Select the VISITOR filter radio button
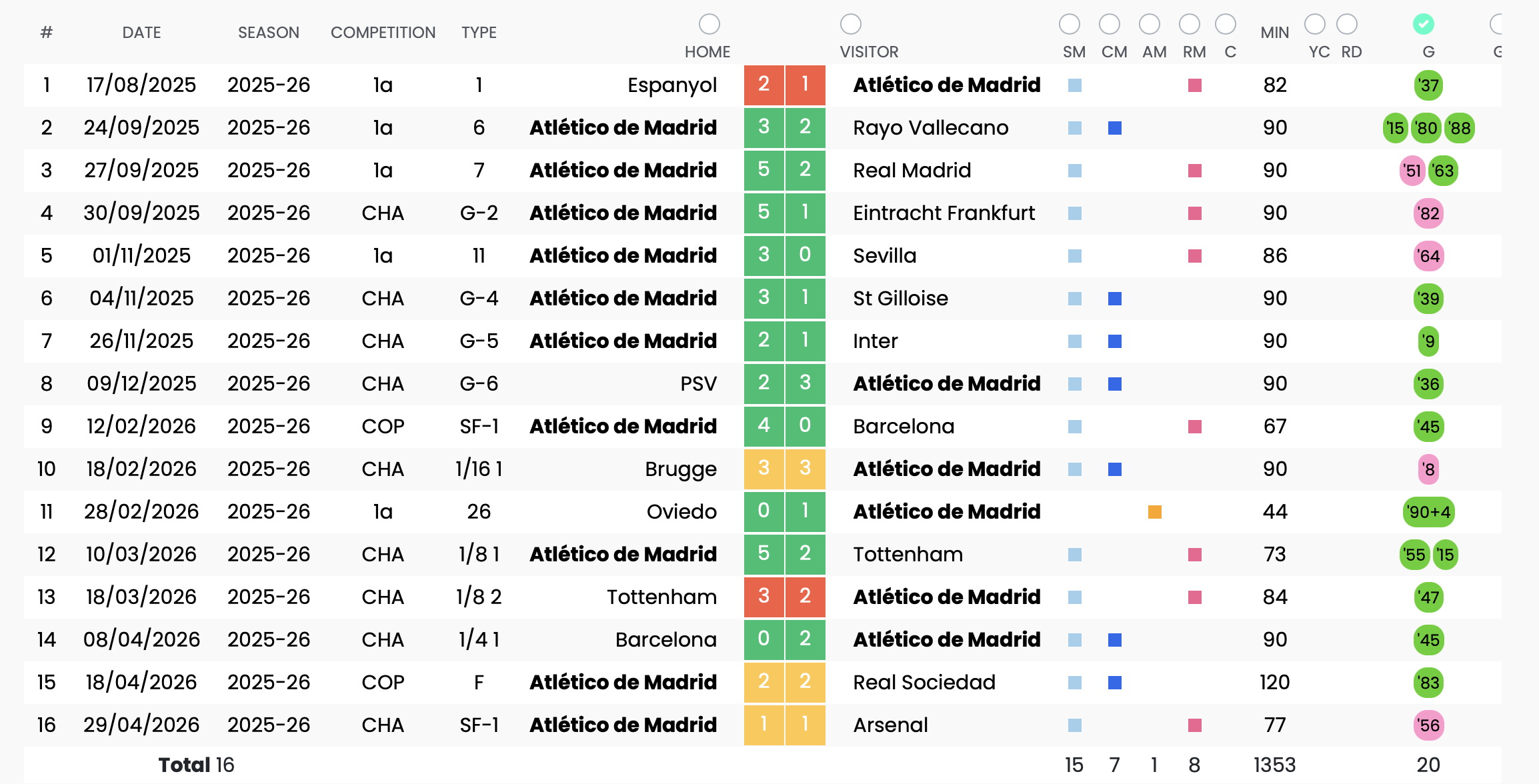This screenshot has height=784, width=1539. click(x=850, y=24)
